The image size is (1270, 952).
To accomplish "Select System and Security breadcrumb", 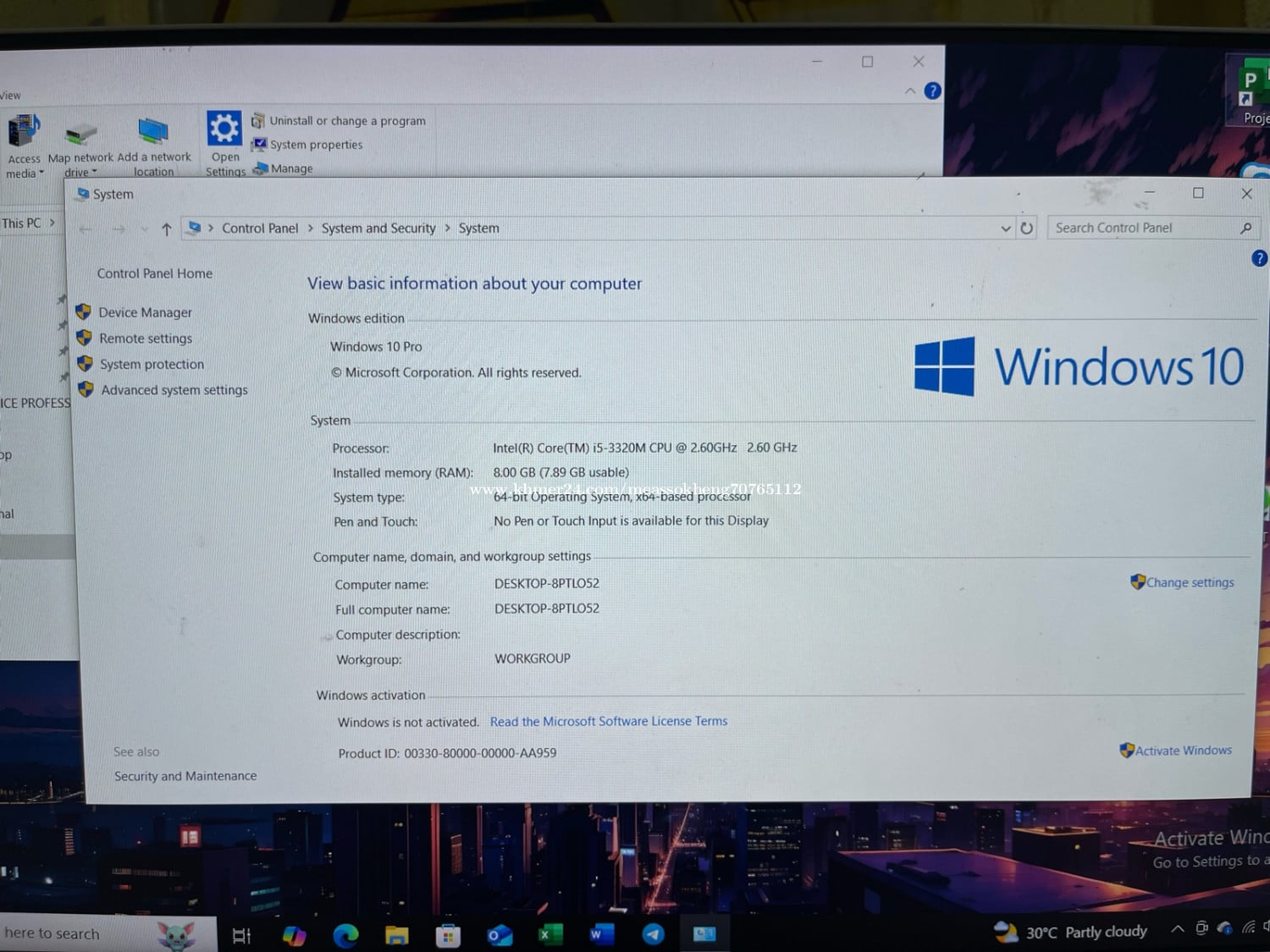I will 378,228.
